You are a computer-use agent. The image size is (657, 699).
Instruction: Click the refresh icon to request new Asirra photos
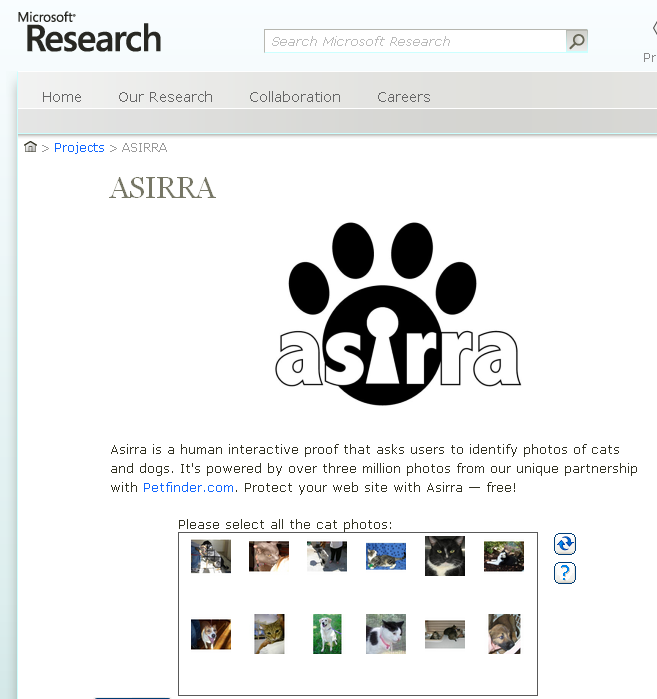[565, 544]
